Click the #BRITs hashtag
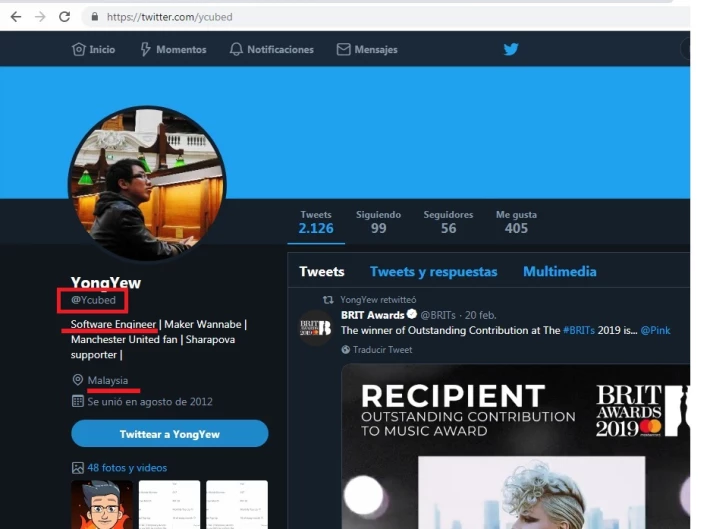 tap(579, 330)
